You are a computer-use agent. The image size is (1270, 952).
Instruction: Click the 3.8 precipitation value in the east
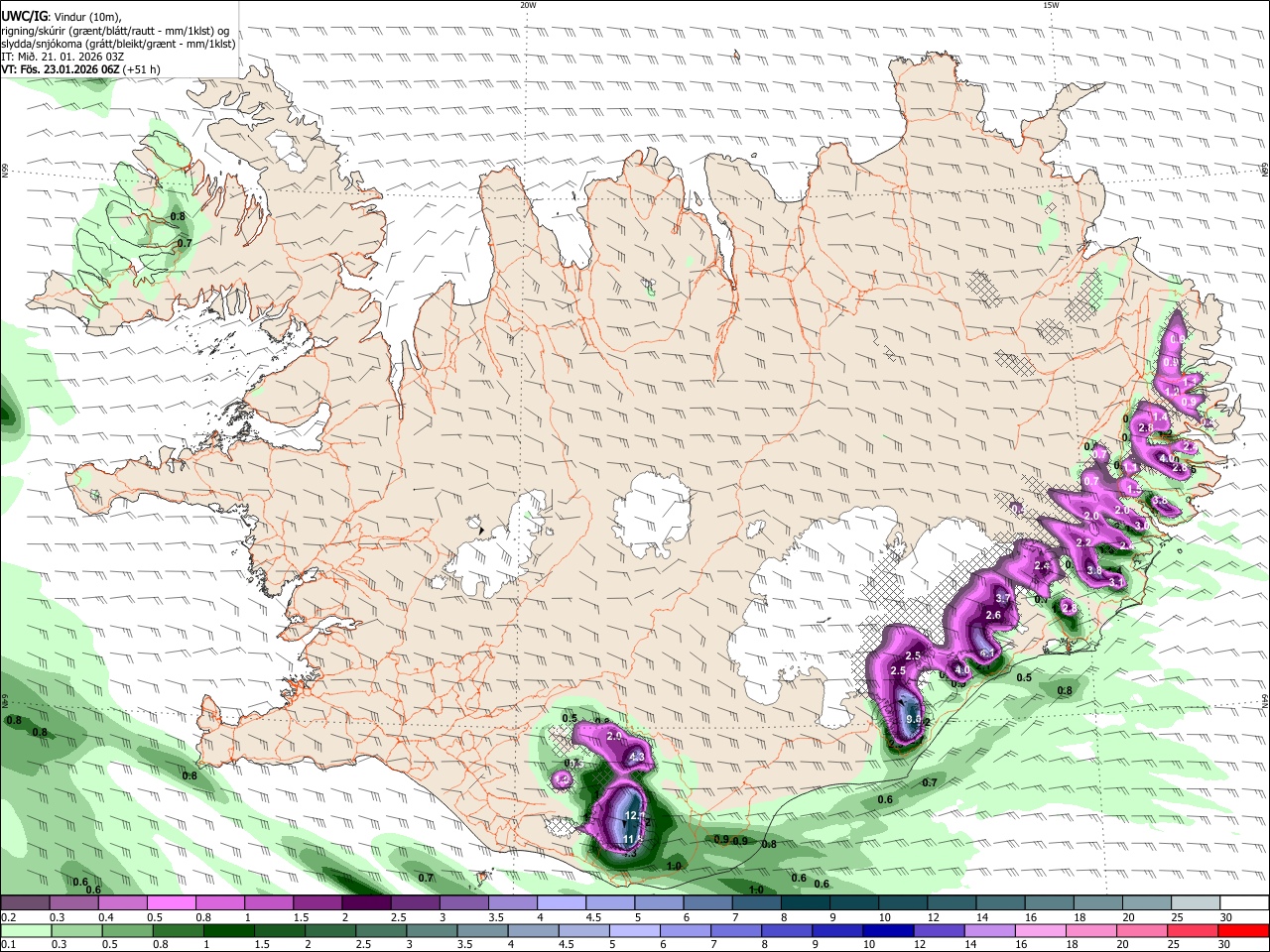[1094, 571]
